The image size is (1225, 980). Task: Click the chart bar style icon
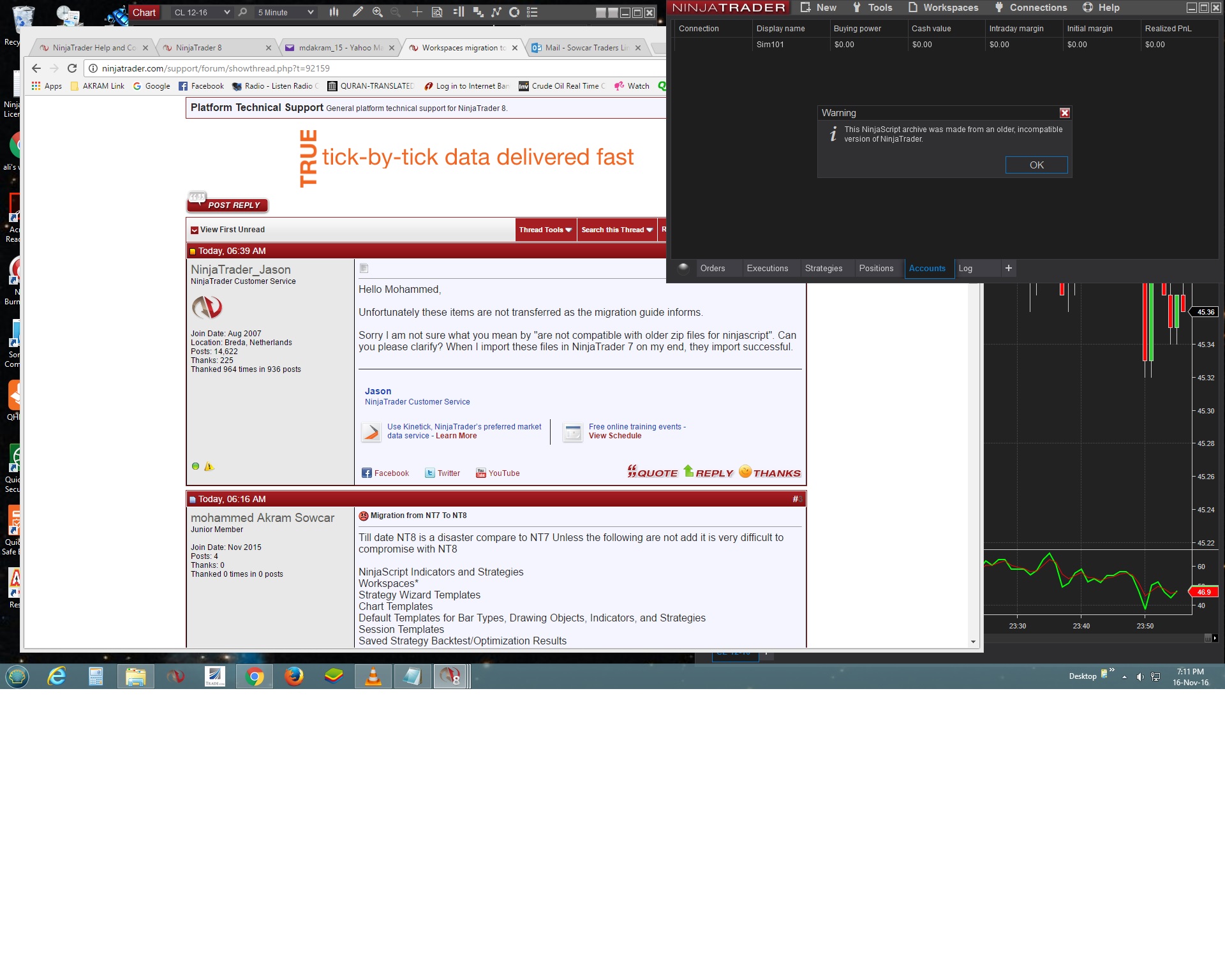(x=334, y=12)
